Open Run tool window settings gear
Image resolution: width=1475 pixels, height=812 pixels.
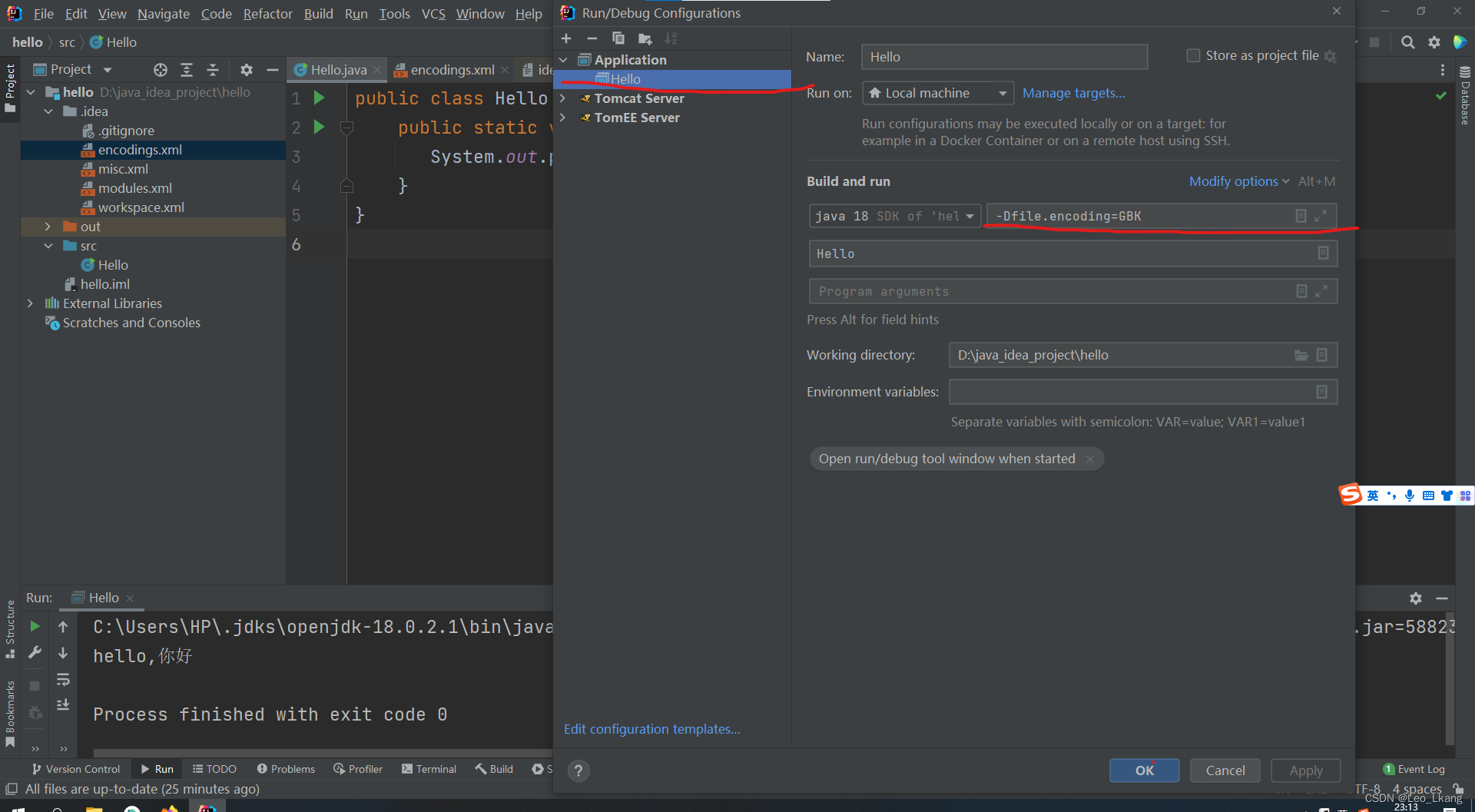(x=1416, y=598)
